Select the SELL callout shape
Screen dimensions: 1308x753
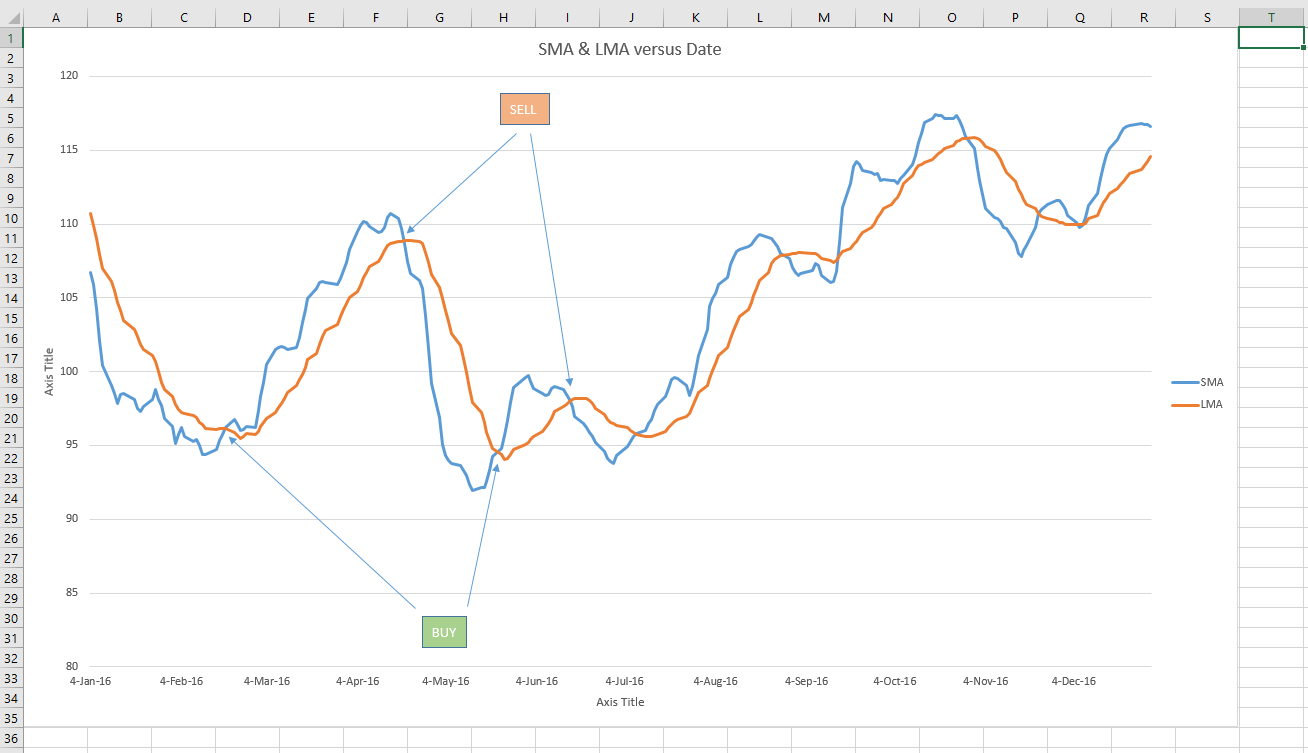tap(524, 108)
